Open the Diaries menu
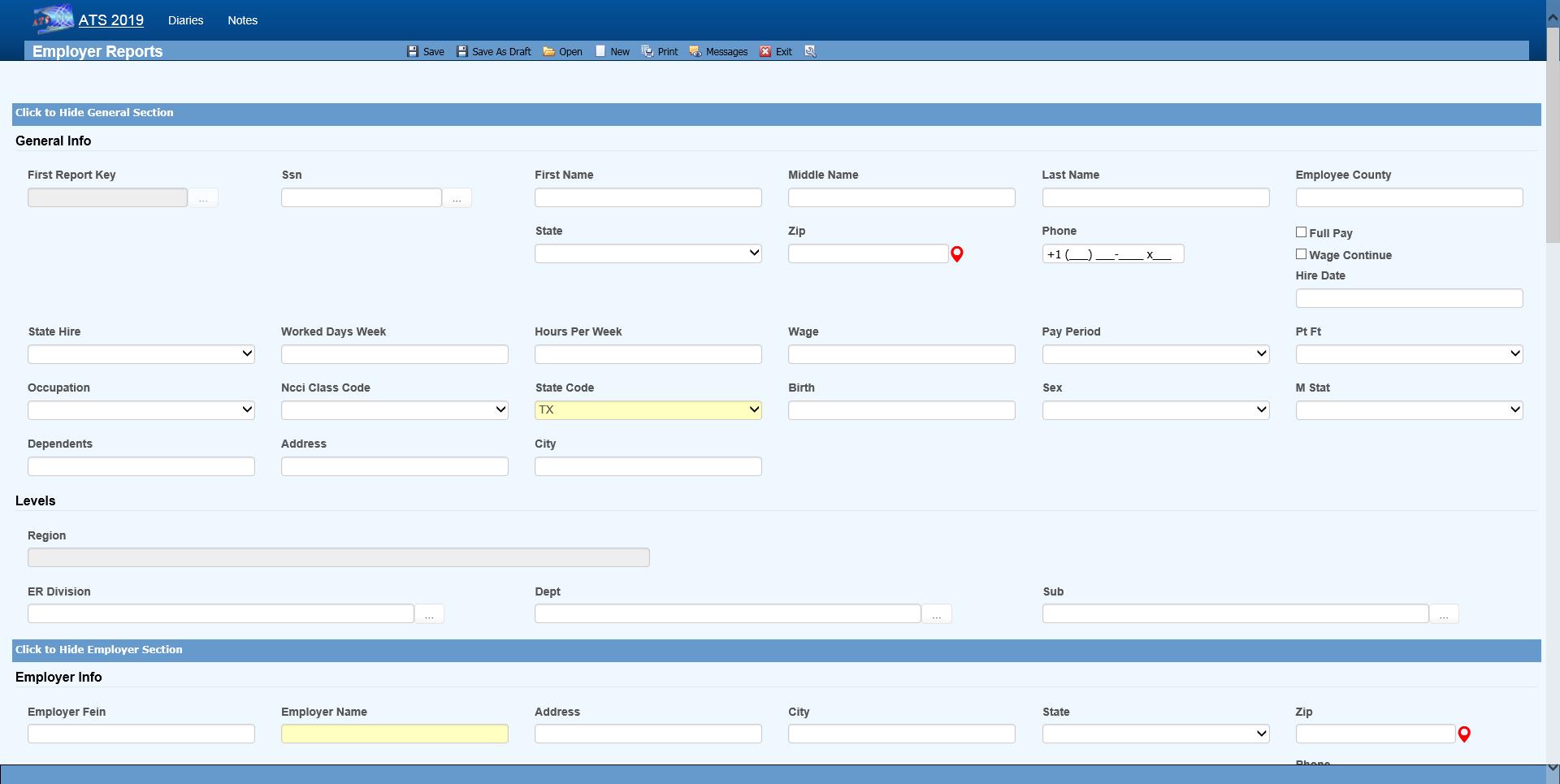 (185, 20)
